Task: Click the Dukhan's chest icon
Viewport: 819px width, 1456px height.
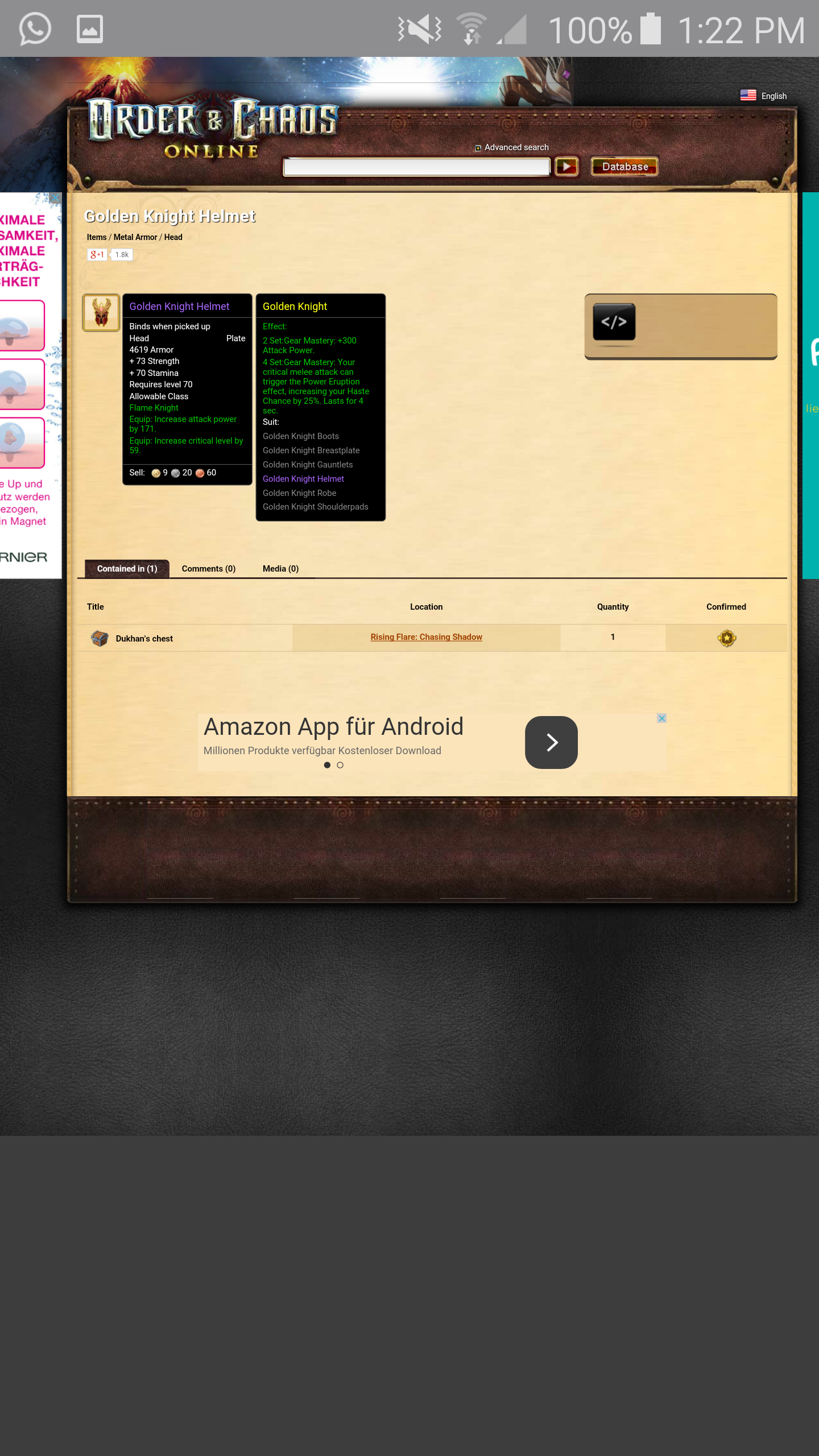Action: pos(100,638)
